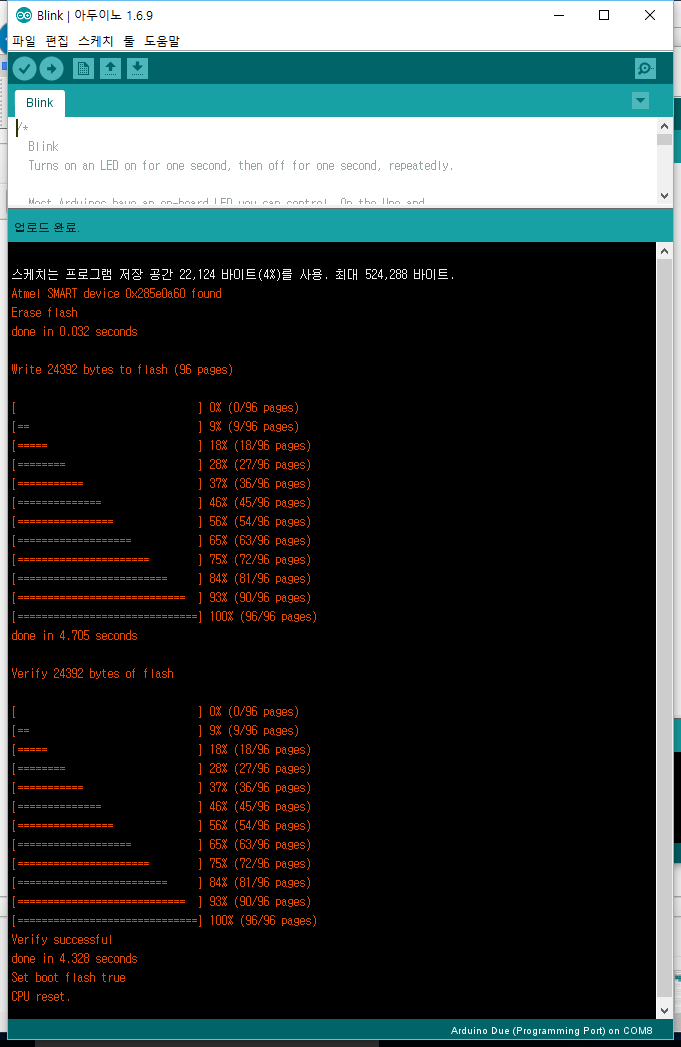Select the Blink sketch tab

pos(40,103)
